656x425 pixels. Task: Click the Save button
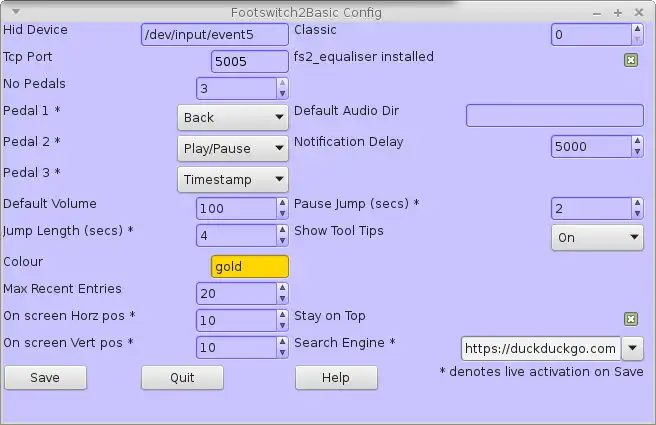click(x=45, y=378)
